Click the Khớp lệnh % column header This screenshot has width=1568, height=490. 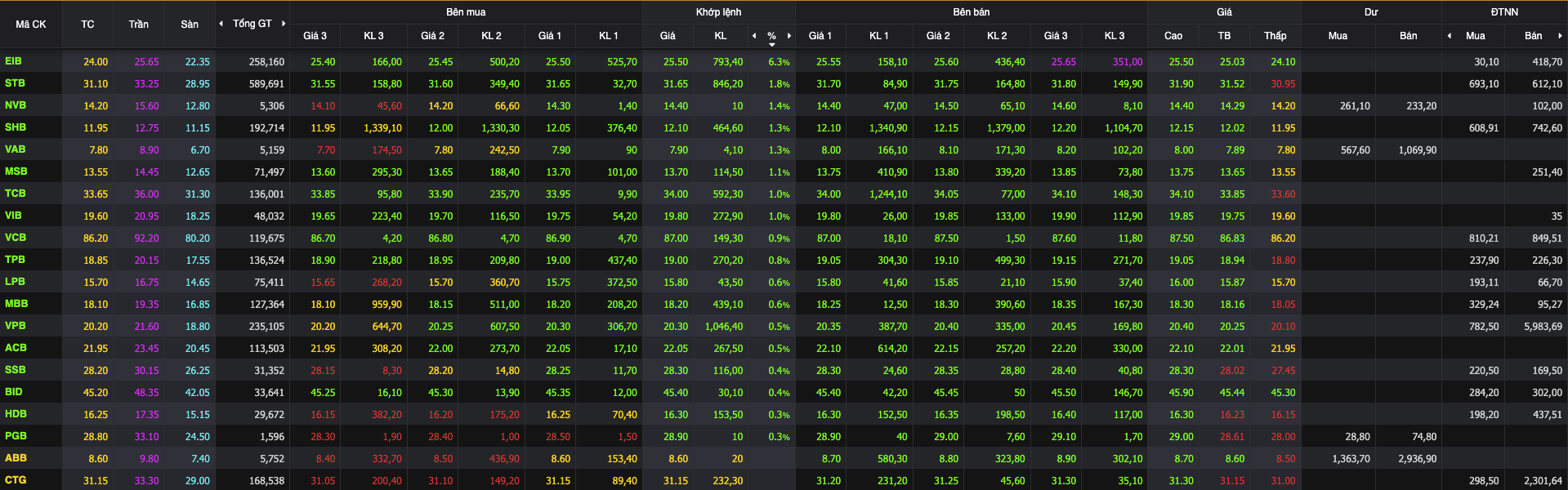click(771, 36)
